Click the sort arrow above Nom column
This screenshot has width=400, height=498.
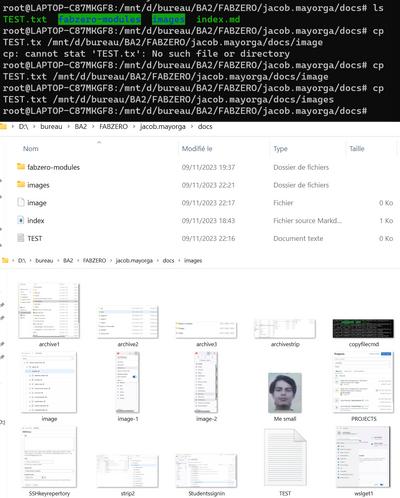click(99, 142)
